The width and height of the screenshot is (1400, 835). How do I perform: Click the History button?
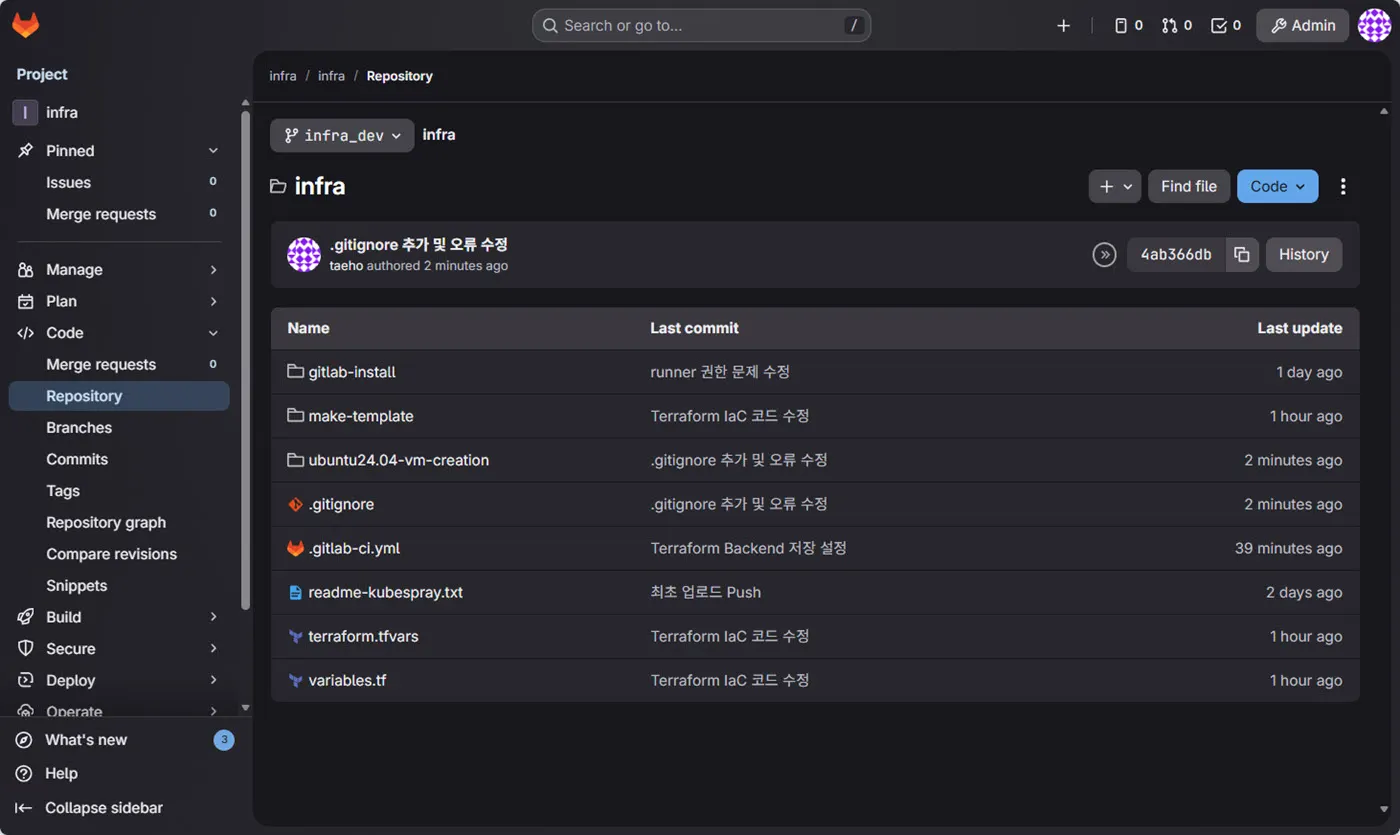(1304, 255)
